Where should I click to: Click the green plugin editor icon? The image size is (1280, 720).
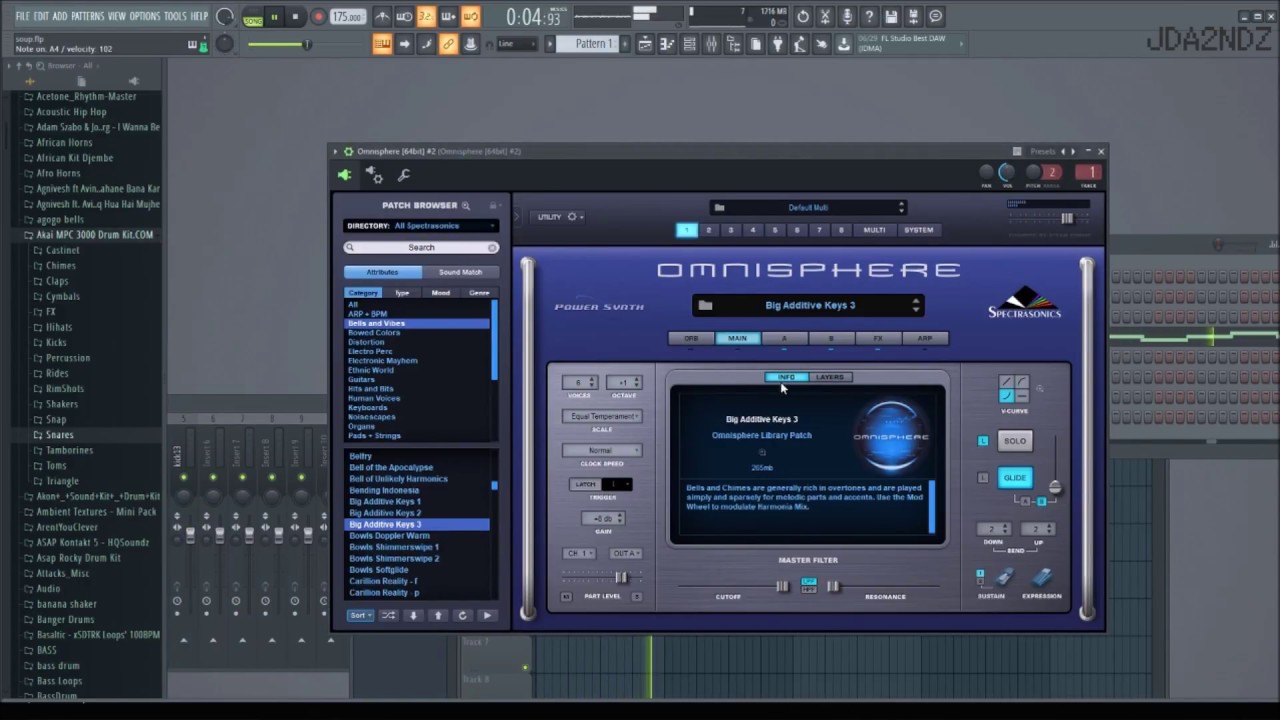(x=344, y=175)
